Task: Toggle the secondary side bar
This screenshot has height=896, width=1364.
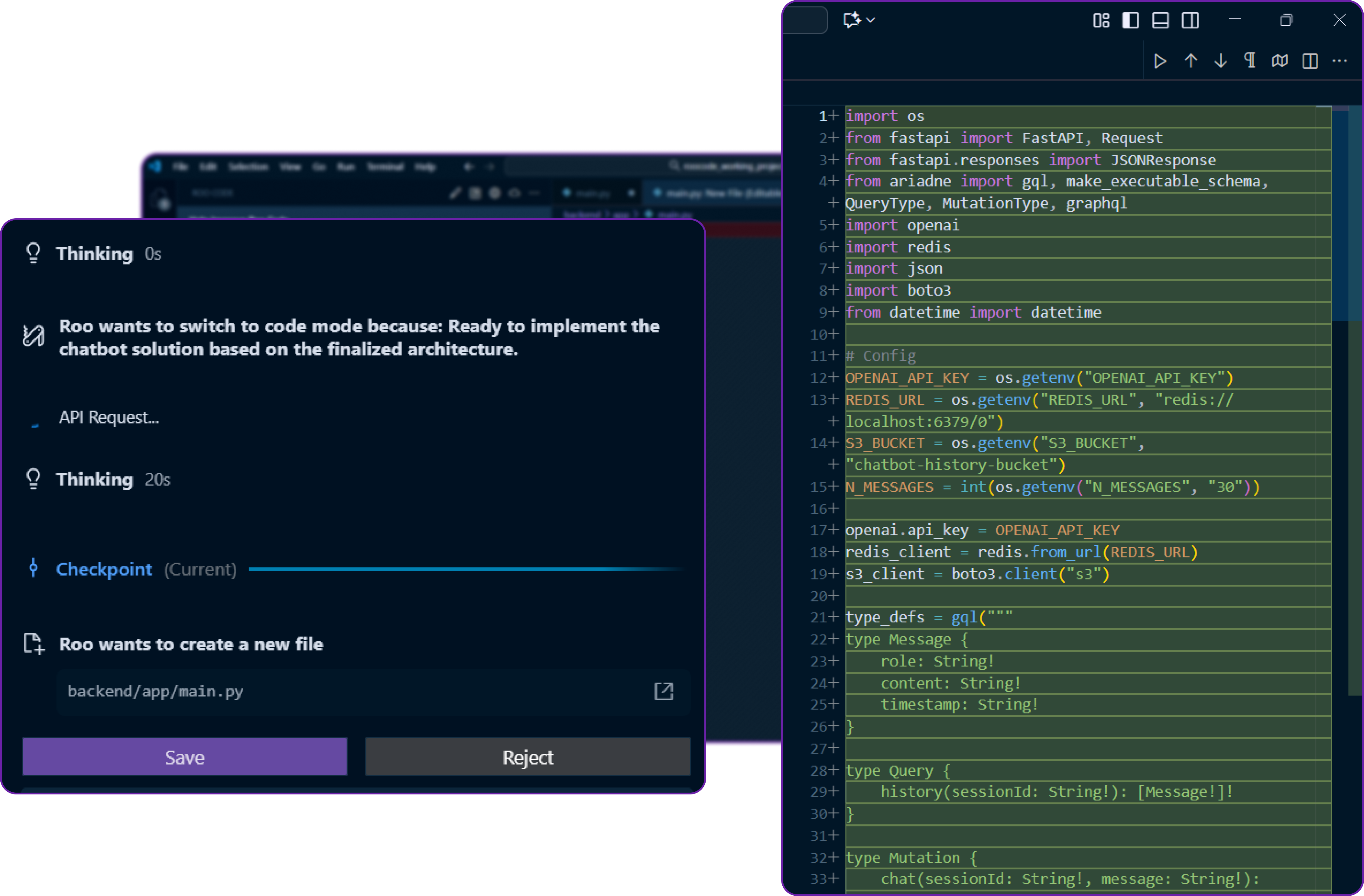Action: (x=1190, y=21)
